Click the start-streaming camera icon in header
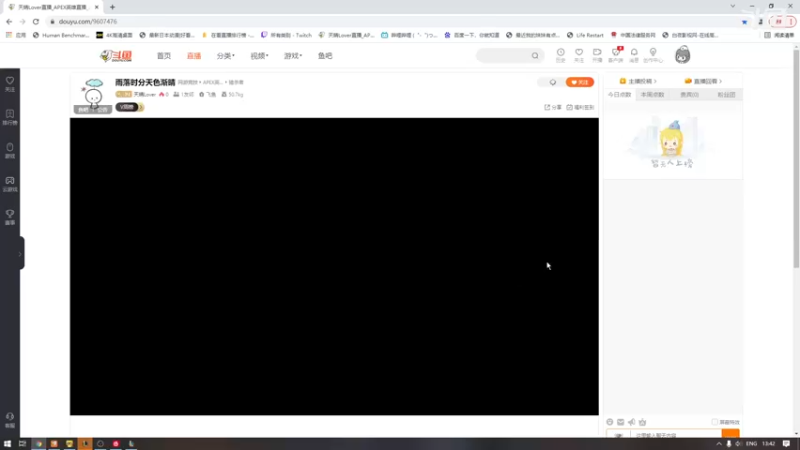This screenshot has height=450, width=800. [597, 55]
